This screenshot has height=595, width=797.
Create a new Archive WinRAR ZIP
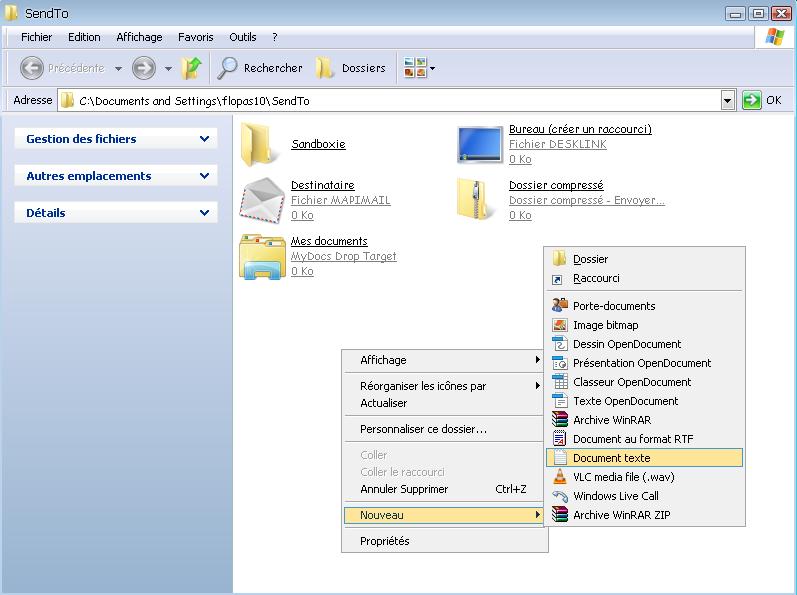pos(645,515)
